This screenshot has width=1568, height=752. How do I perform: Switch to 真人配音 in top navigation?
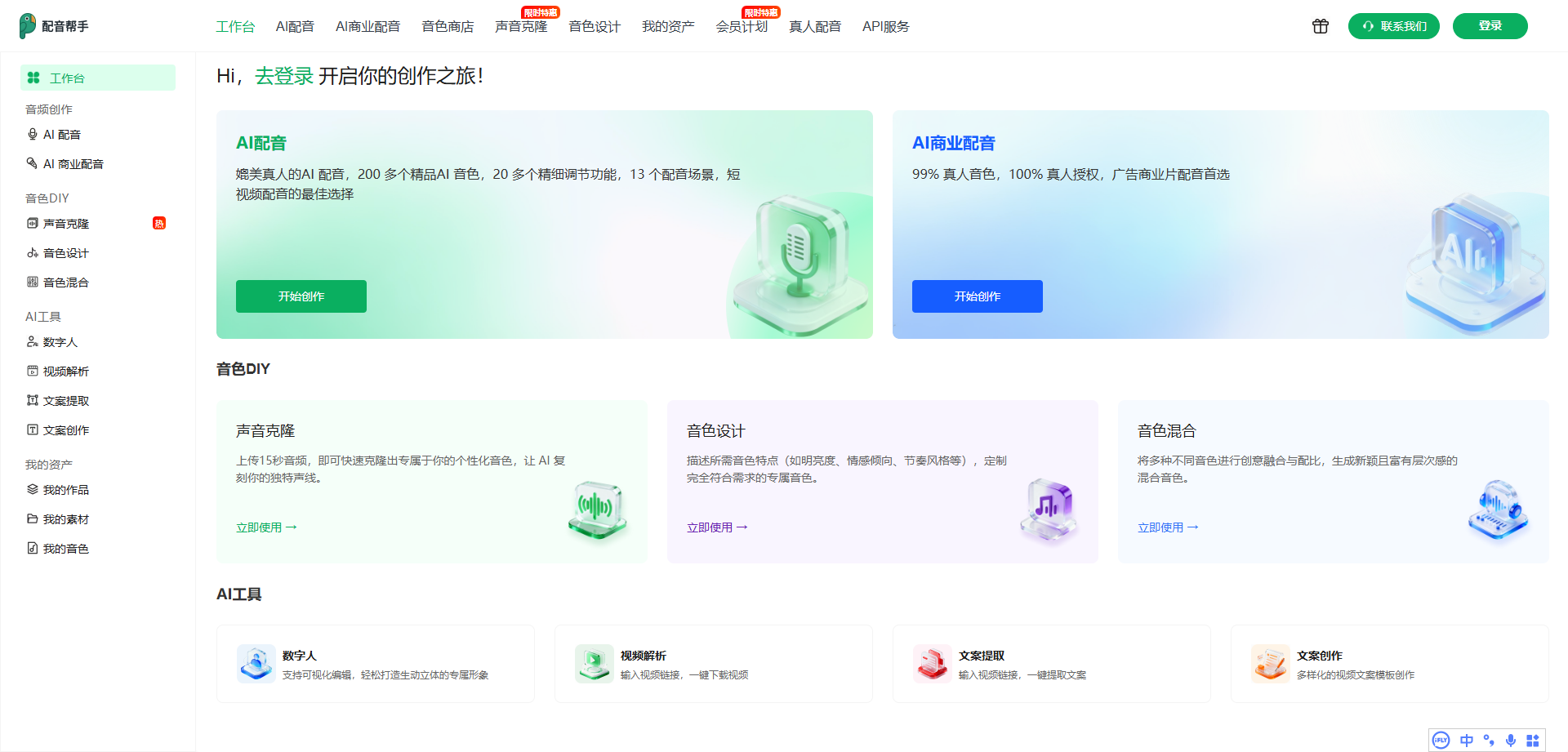(815, 27)
